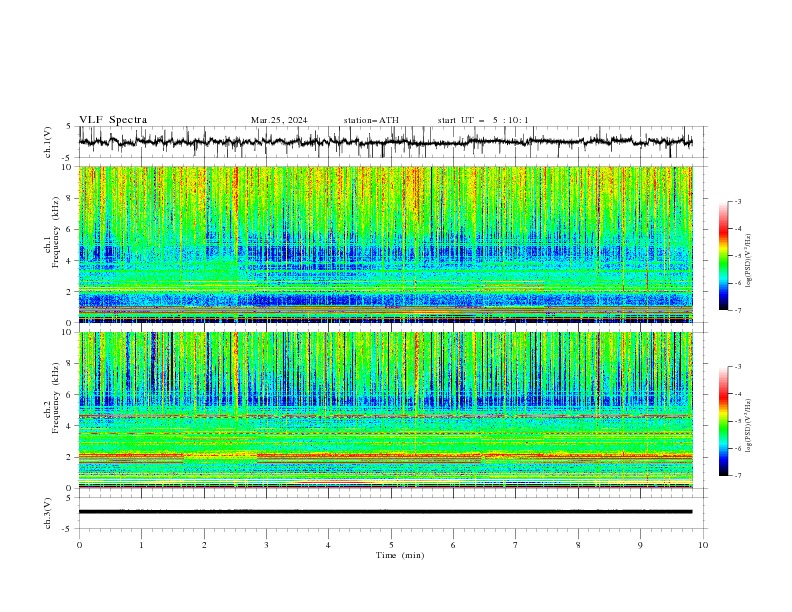Click the ch.2 PSD color scale bar
This screenshot has width=792, height=612.
[723, 421]
